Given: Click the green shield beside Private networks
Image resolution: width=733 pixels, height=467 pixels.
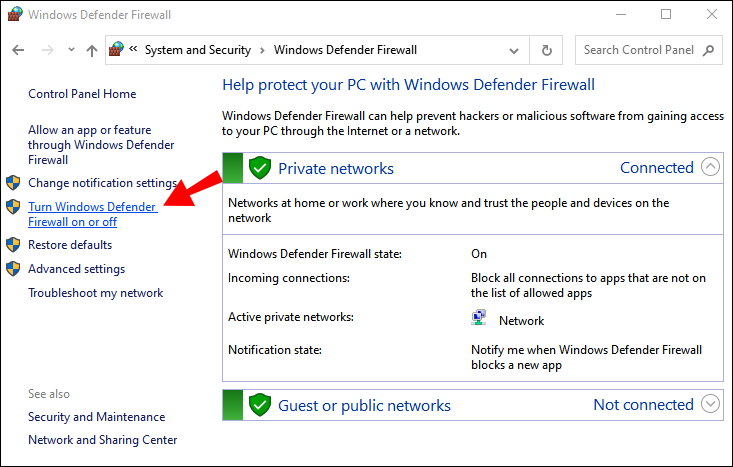Looking at the screenshot, I should tap(260, 168).
